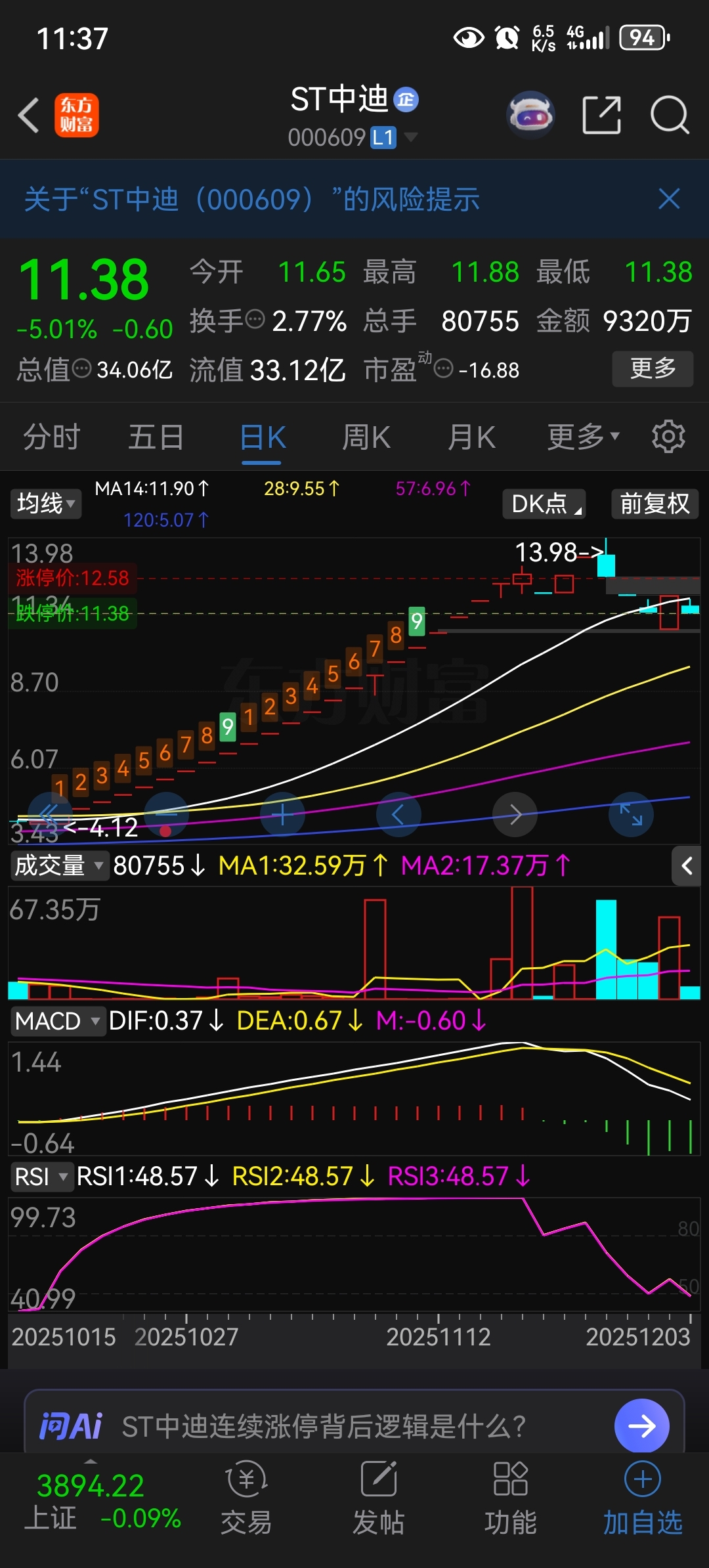
Task: Tap the 13.98 high price marker
Action: point(558,552)
